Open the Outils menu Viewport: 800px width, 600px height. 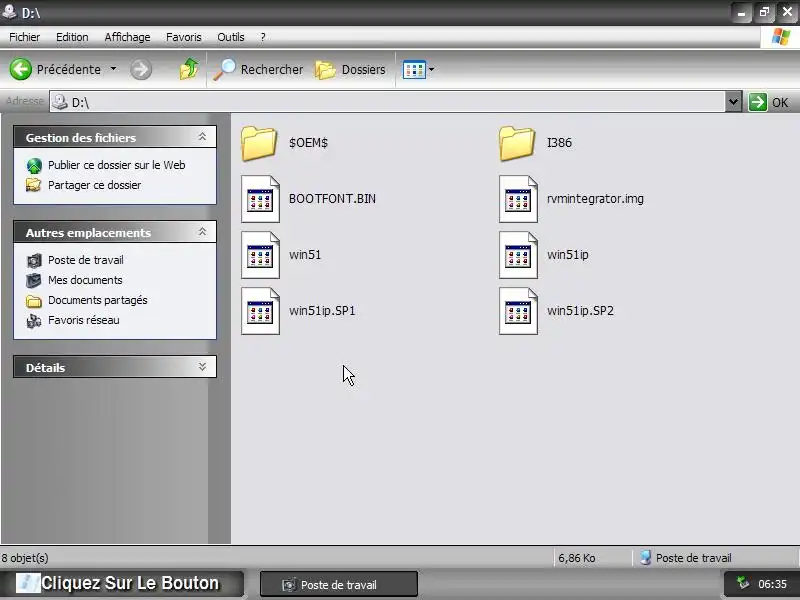[231, 37]
